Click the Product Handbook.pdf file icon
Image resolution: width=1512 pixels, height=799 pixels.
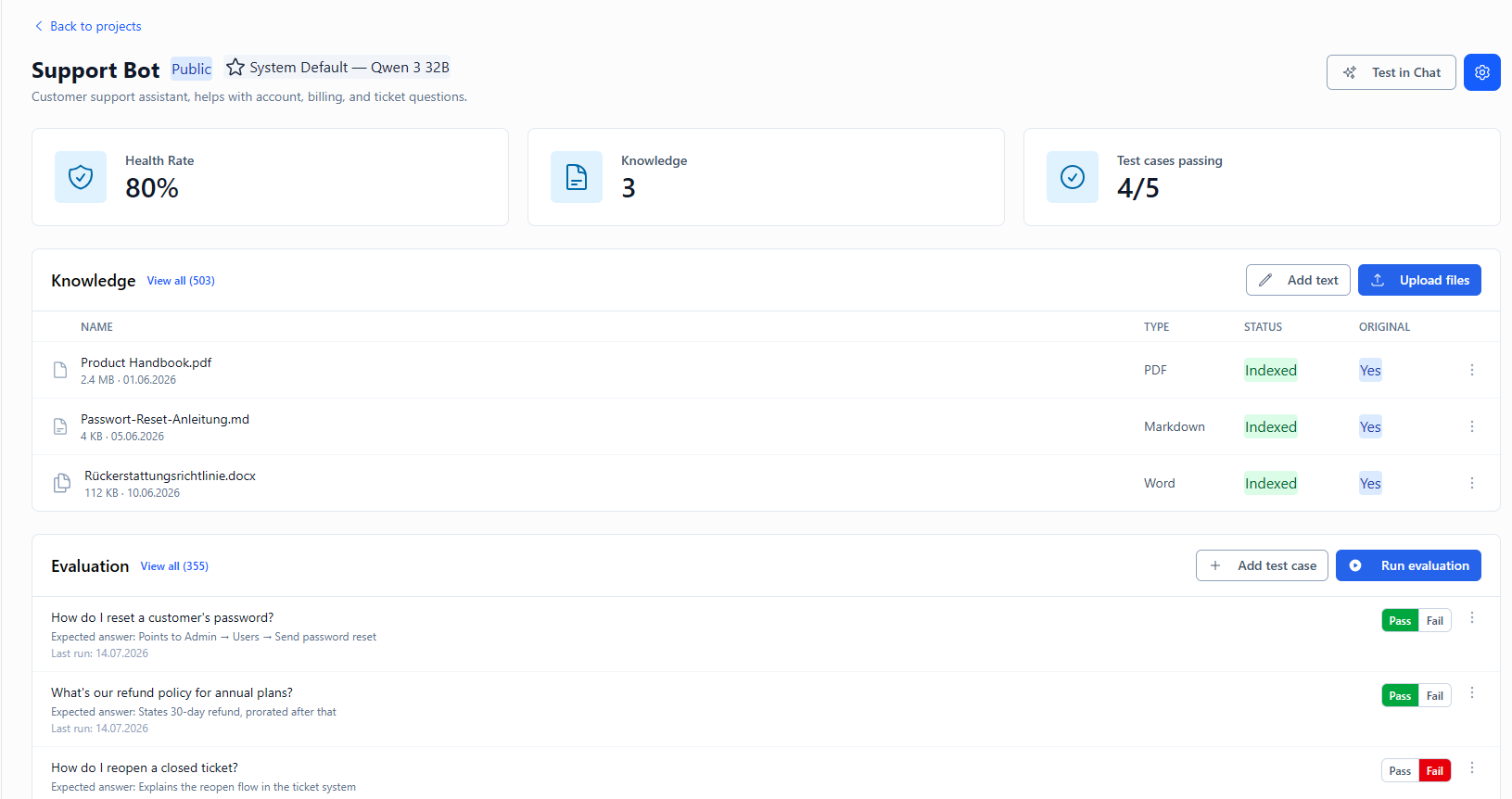tap(60, 371)
